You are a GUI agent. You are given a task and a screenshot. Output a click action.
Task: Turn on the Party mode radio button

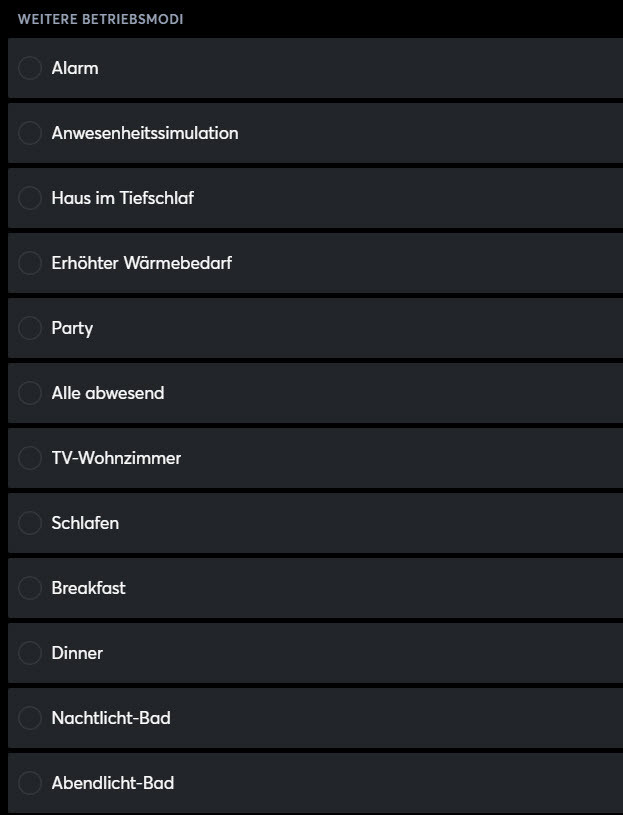30,328
